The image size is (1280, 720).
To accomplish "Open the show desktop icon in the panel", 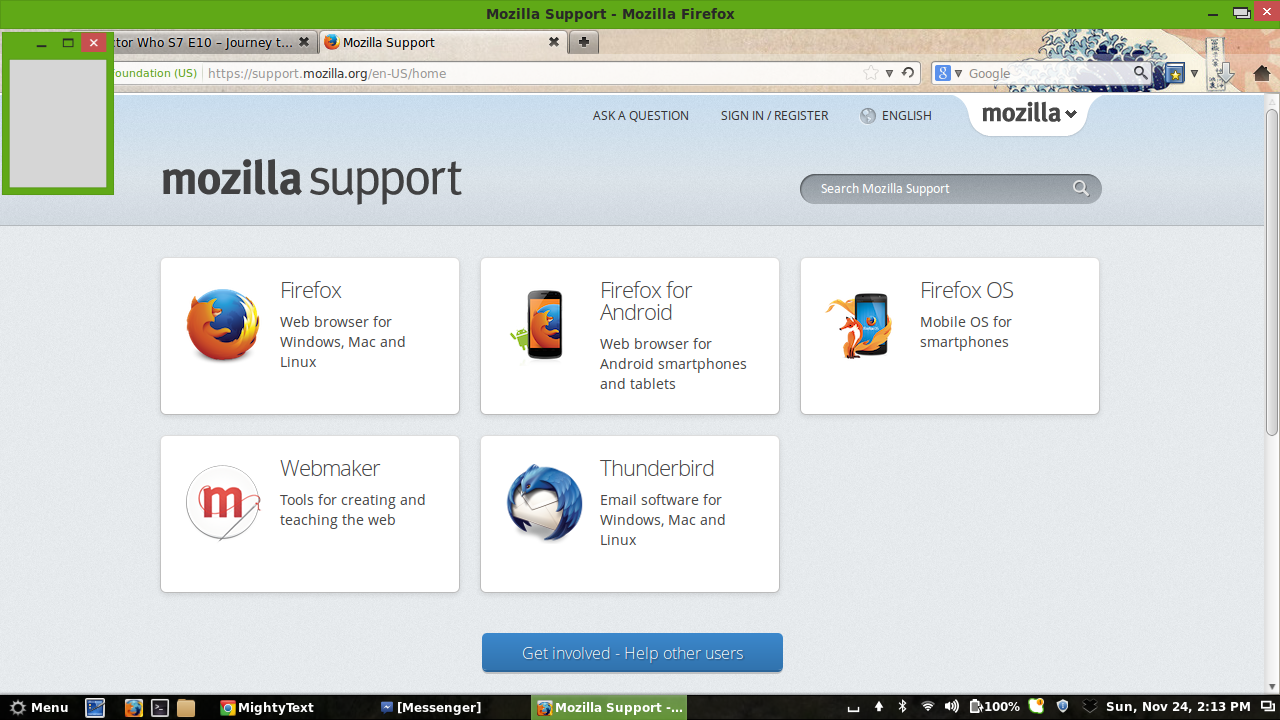I will [x=95, y=707].
